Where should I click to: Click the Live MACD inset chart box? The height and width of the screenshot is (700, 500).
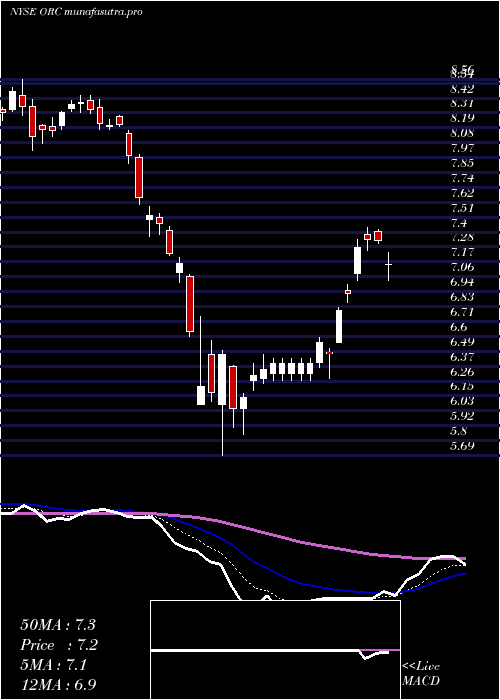[x=275, y=650]
